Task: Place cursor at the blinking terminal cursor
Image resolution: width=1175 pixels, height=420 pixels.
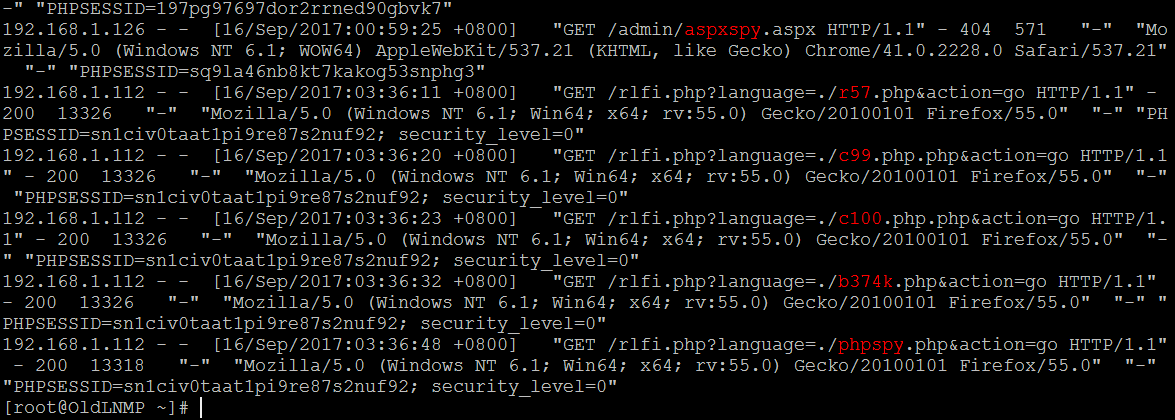Action: [202, 407]
